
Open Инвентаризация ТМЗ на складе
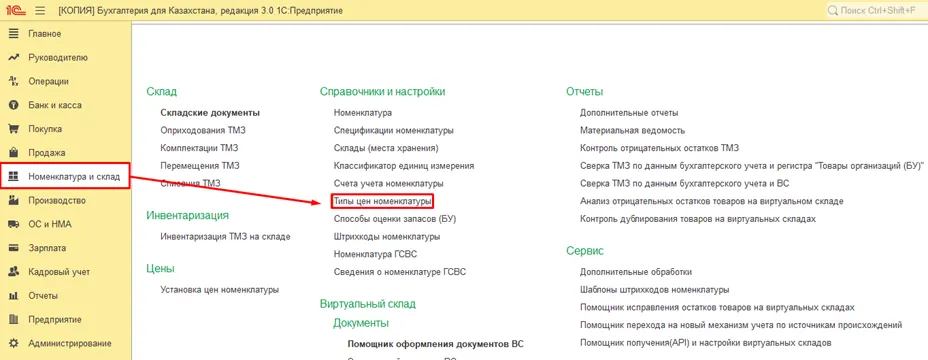[x=225, y=237]
